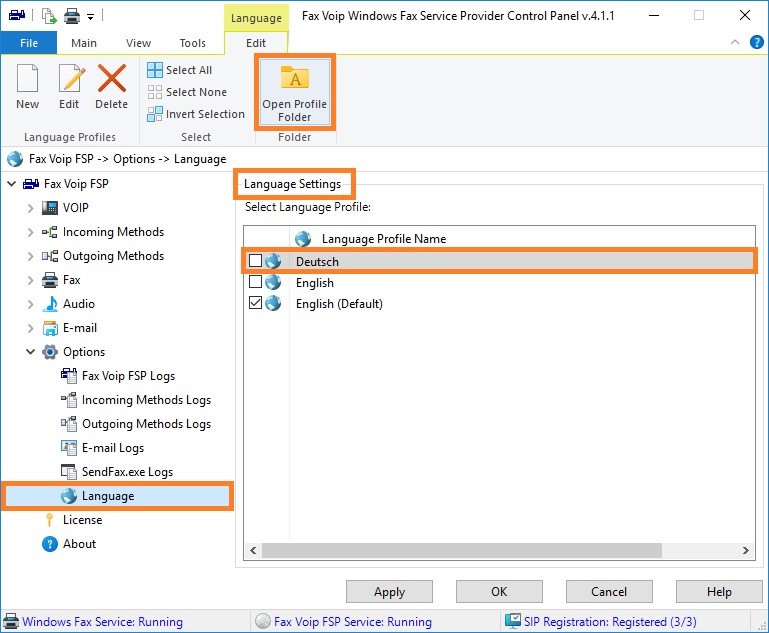Expand the Incoming Methods tree node
Screen dimensions: 769x633
pos(30,232)
